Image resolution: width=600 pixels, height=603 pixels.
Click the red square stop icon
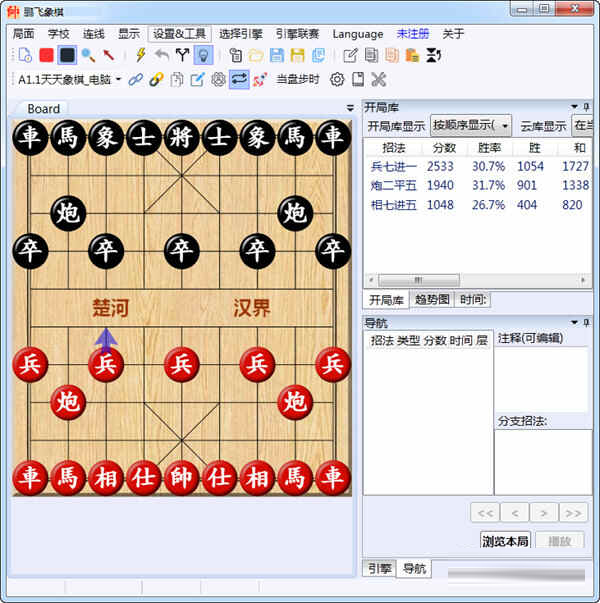point(46,55)
